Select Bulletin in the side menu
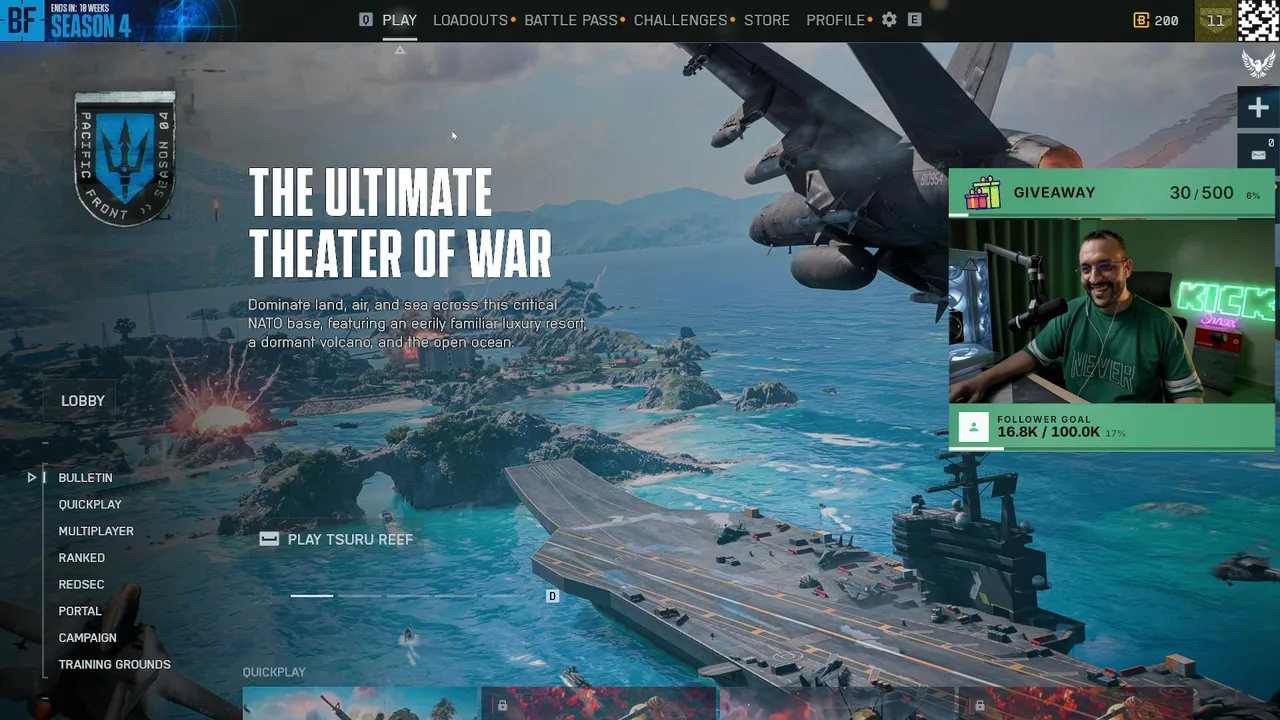Image resolution: width=1280 pixels, height=720 pixels. (85, 478)
